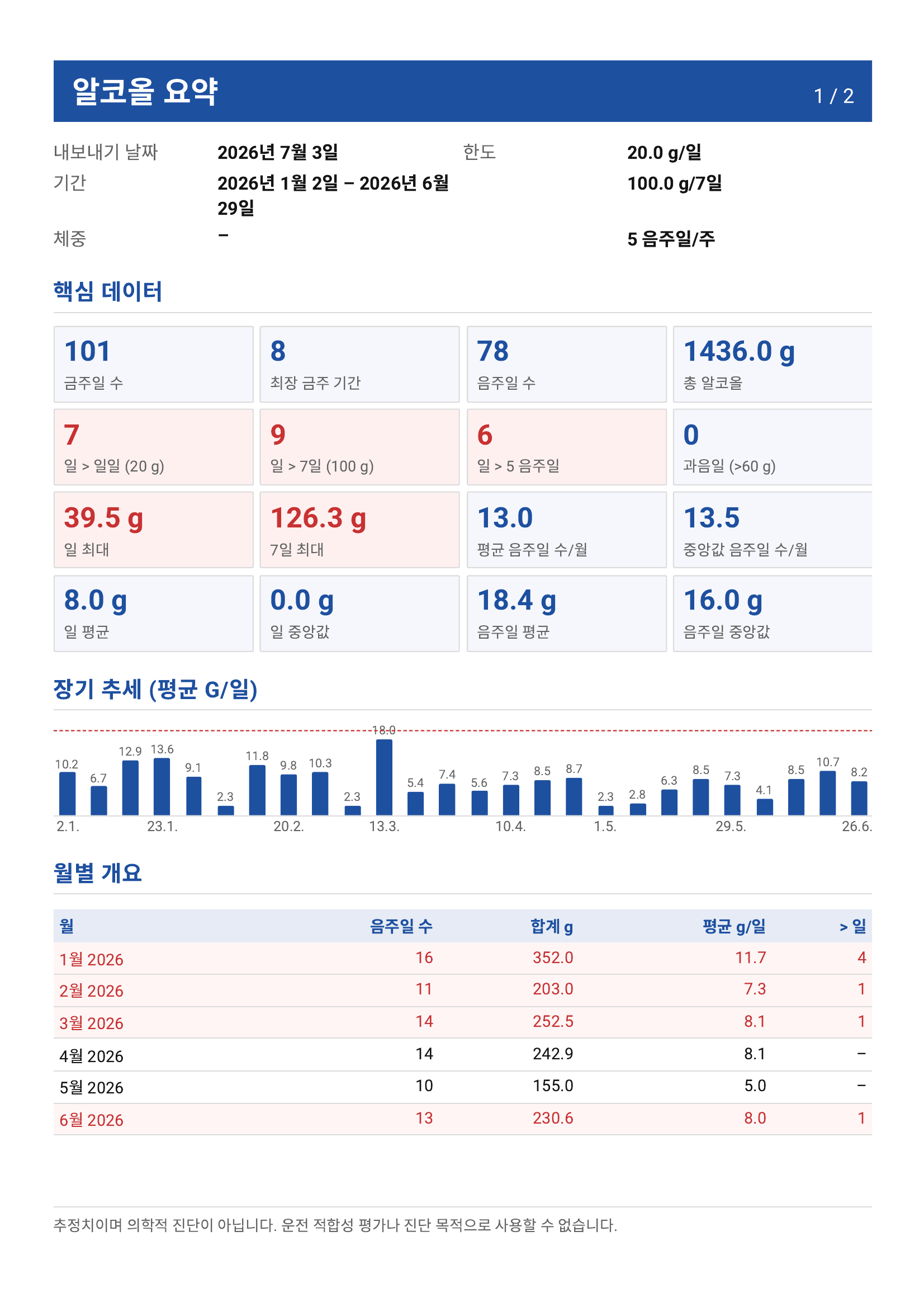Image resolution: width=924 pixels, height=1307 pixels.
Task: Select the 최장 금주 기간 card
Action: (x=359, y=364)
